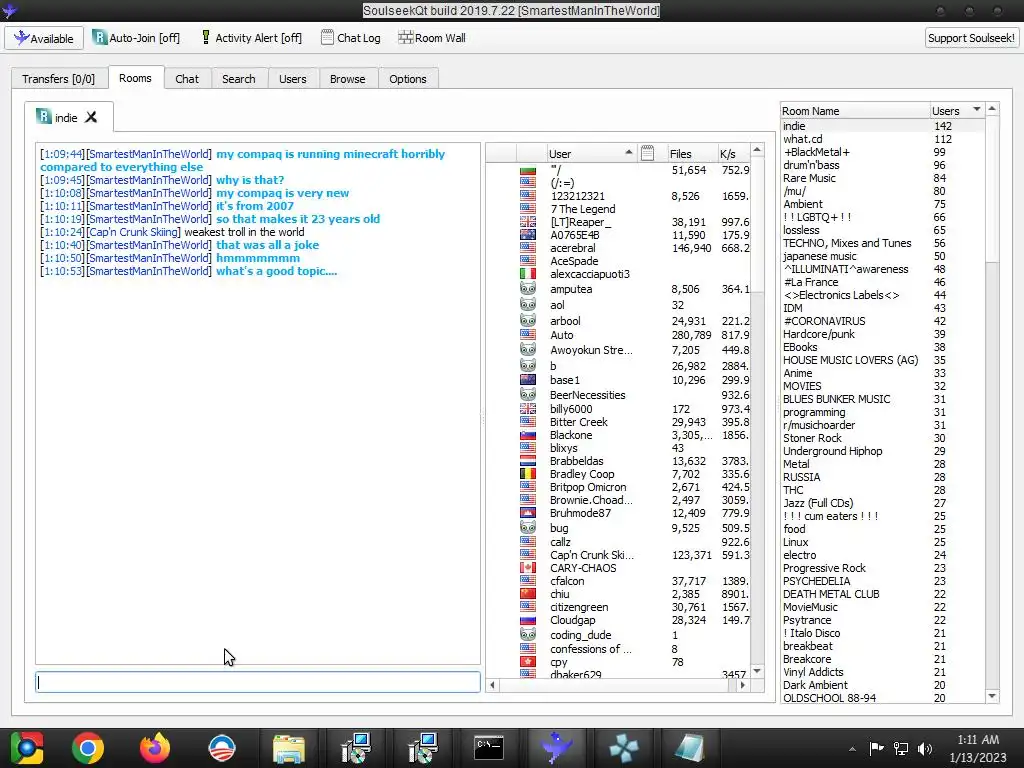Show hidden tray icons arrow
The width and height of the screenshot is (1024, 768).
(x=852, y=749)
